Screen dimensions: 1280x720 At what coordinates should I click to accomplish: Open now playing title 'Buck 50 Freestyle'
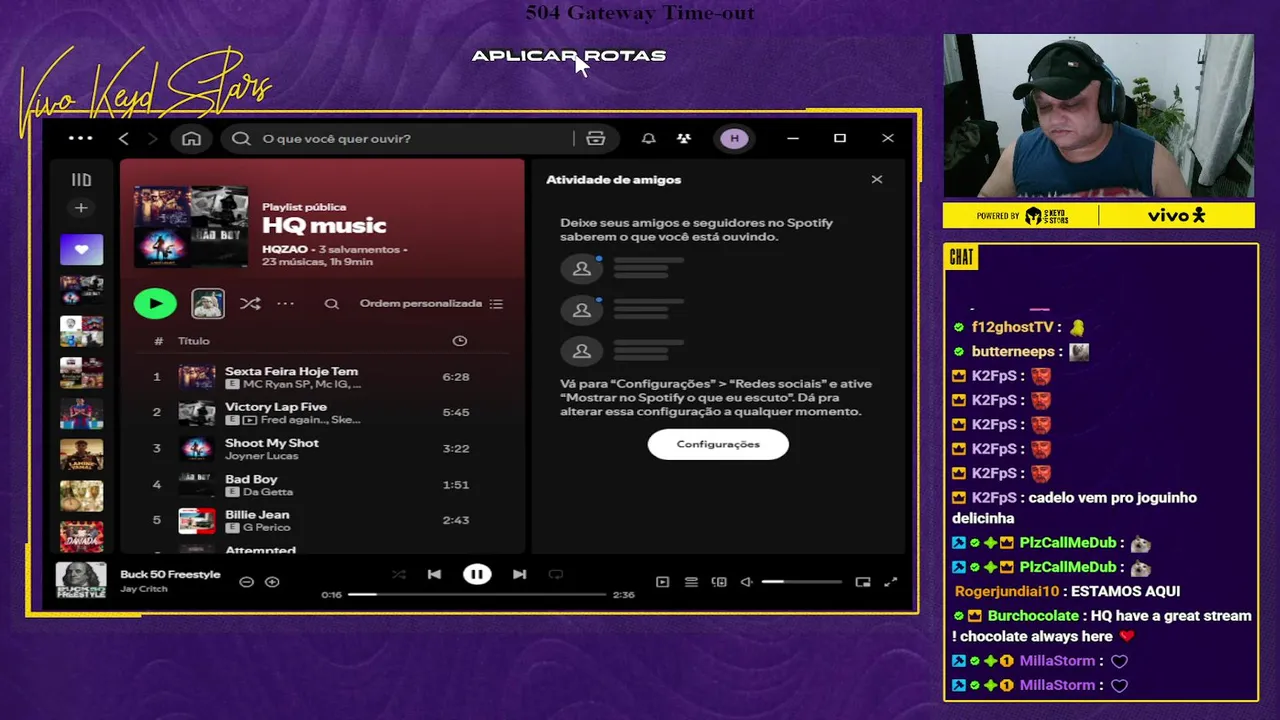click(170, 575)
